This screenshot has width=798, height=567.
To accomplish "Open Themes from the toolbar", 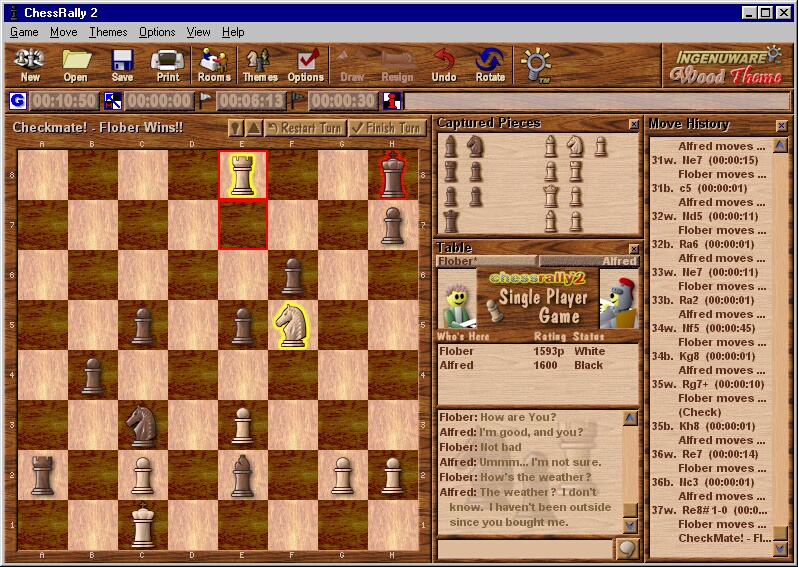I will tap(260, 65).
